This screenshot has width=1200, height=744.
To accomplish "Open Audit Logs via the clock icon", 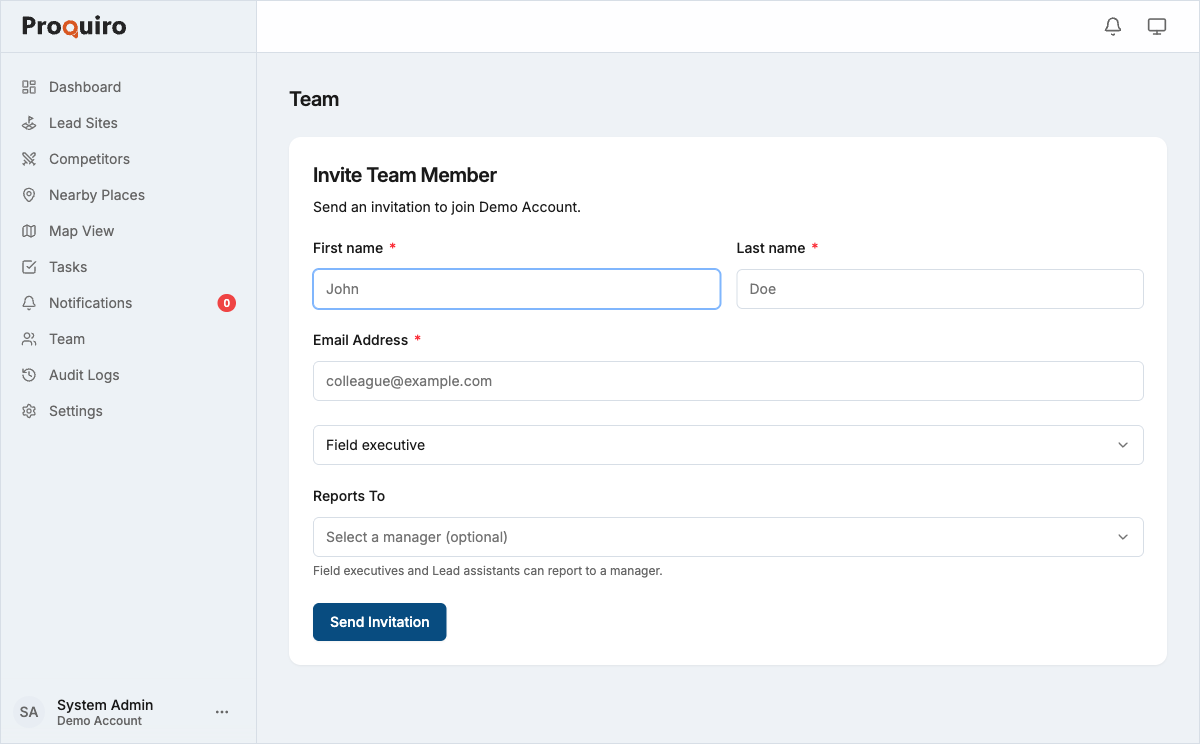I will (30, 375).
